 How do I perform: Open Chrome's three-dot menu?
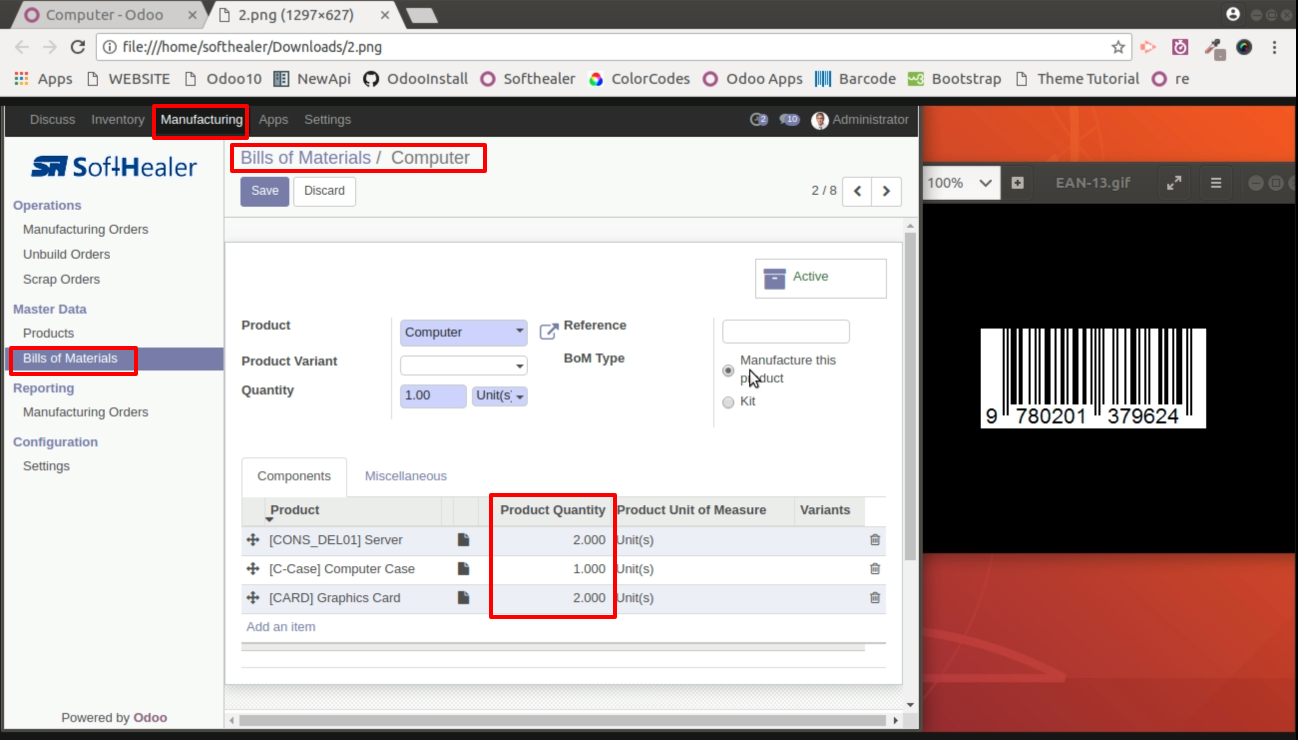pyautogui.click(x=1275, y=47)
